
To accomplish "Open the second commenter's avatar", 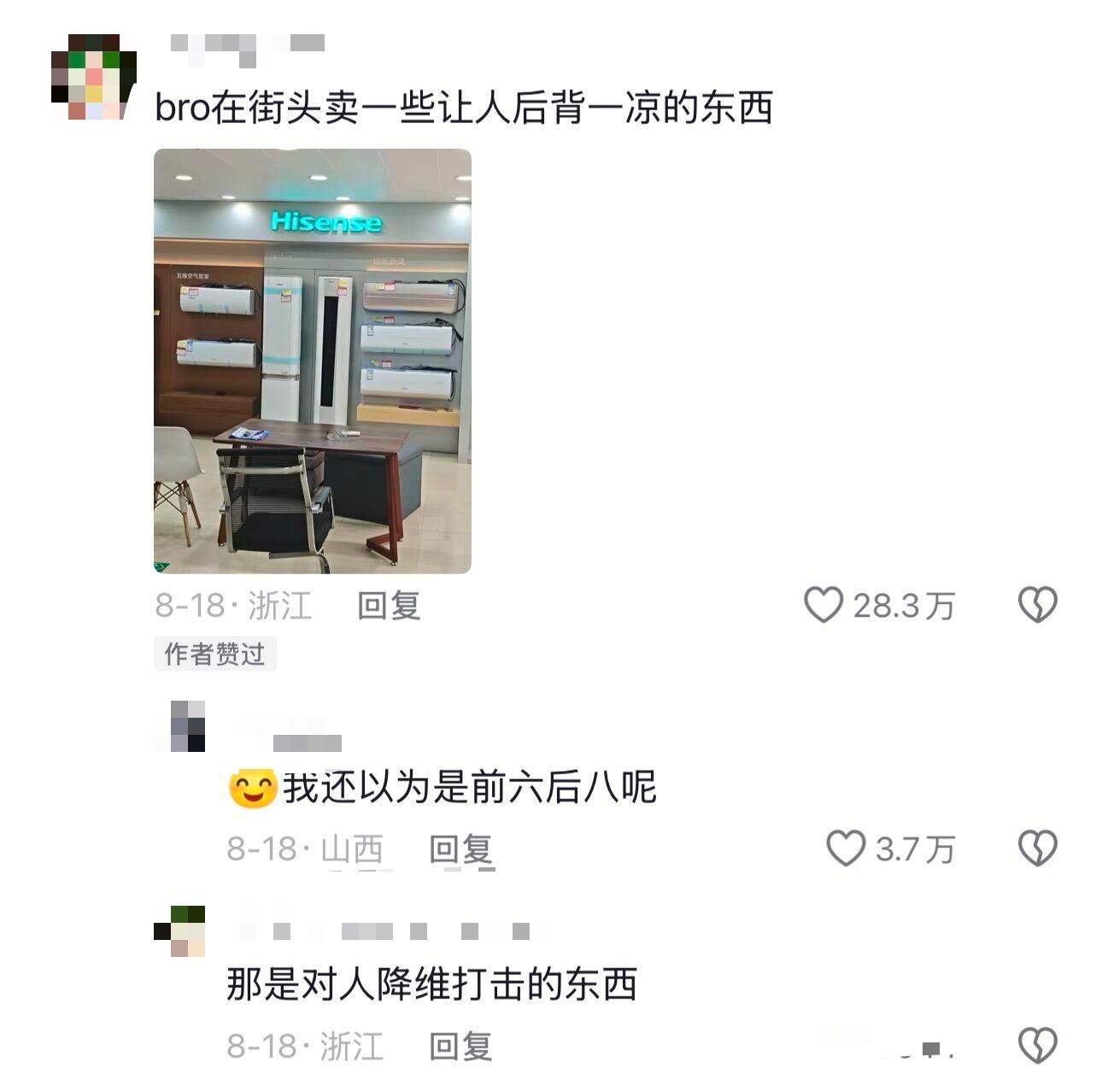I will click(x=188, y=726).
